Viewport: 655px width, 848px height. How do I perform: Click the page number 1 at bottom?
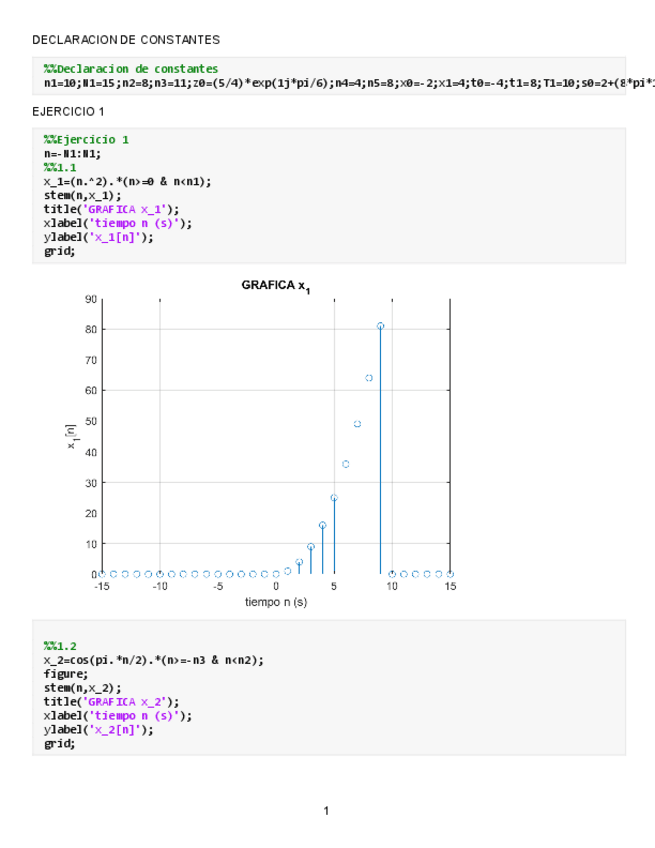326,810
